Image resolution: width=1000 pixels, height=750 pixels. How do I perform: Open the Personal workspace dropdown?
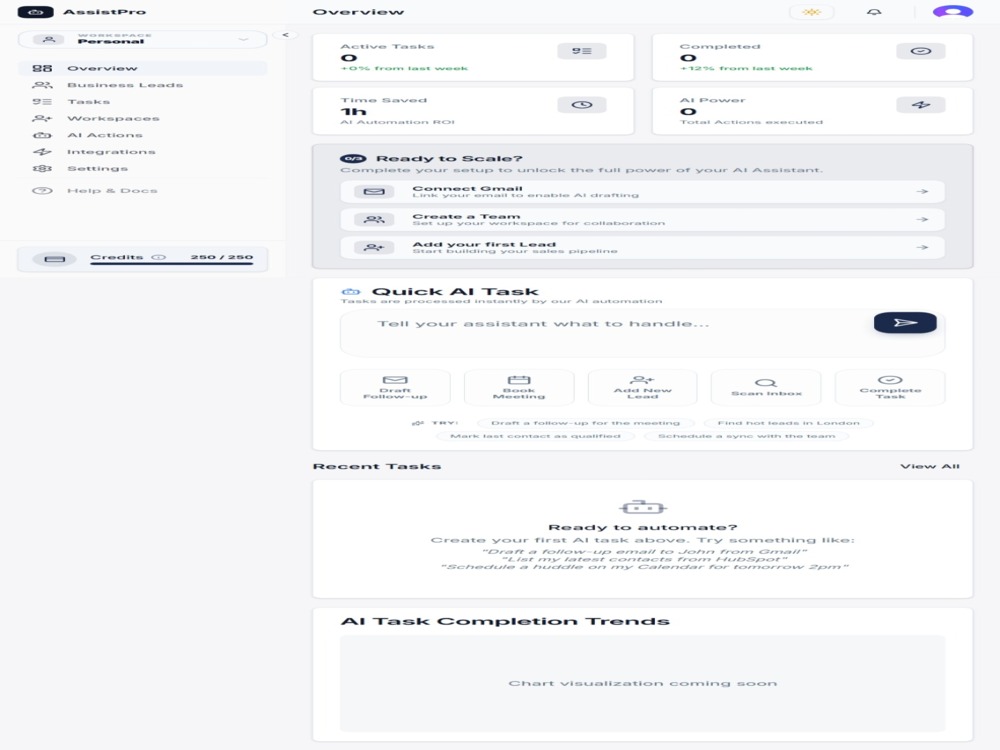click(142, 39)
